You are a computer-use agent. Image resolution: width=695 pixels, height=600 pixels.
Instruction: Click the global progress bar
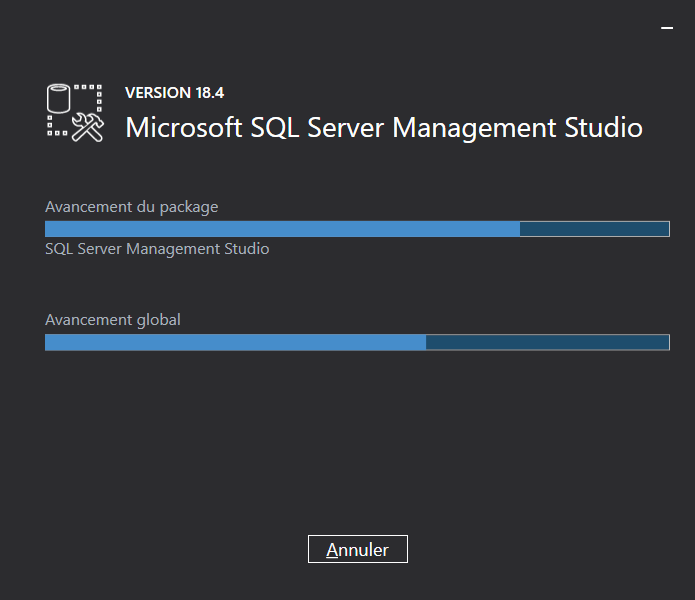pyautogui.click(x=357, y=342)
